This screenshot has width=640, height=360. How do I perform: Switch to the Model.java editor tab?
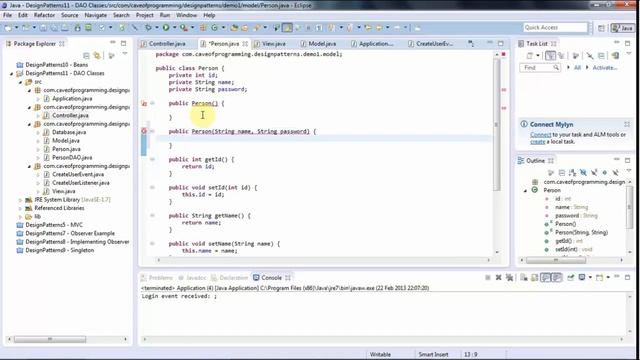click(x=322, y=44)
